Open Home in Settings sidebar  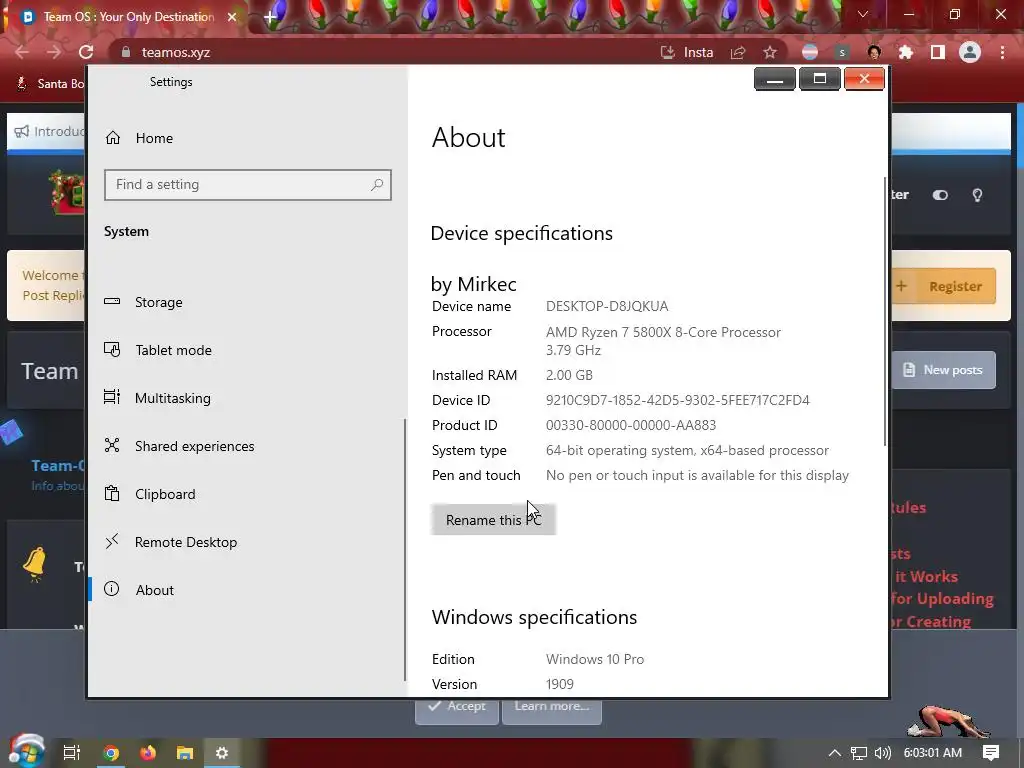[x=139, y=138]
